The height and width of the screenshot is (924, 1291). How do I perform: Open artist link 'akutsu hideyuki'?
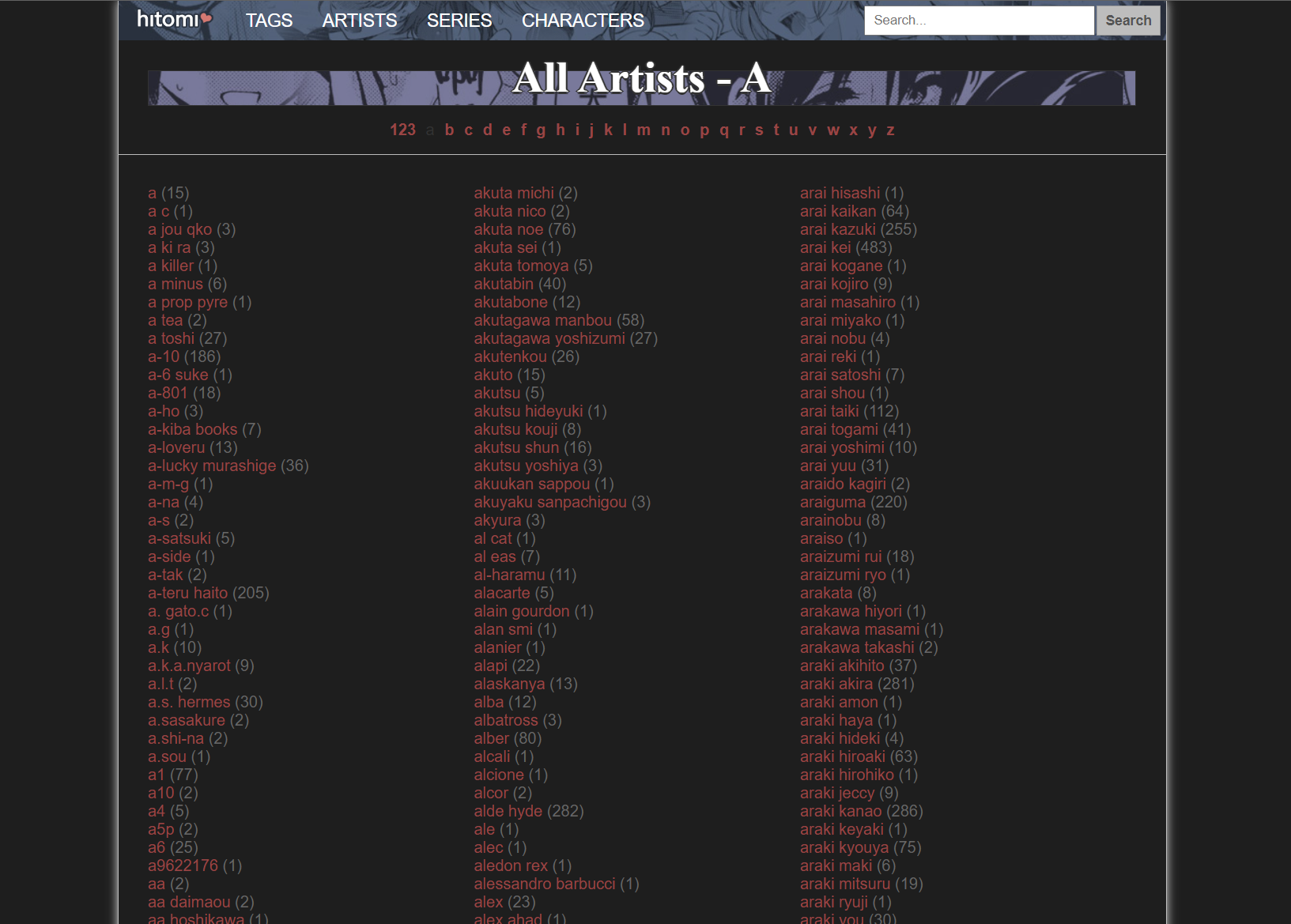(529, 412)
